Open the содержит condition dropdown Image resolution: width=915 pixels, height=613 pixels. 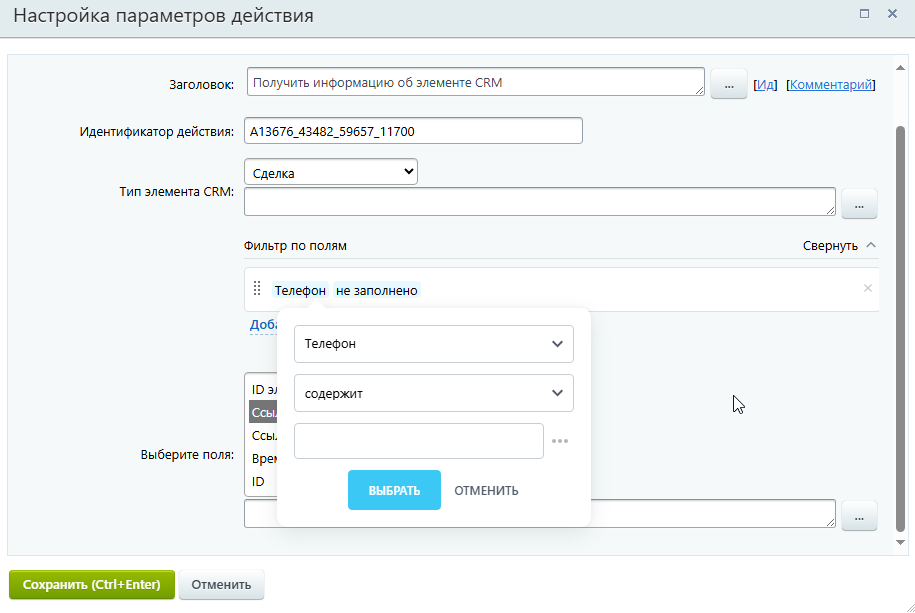click(433, 393)
